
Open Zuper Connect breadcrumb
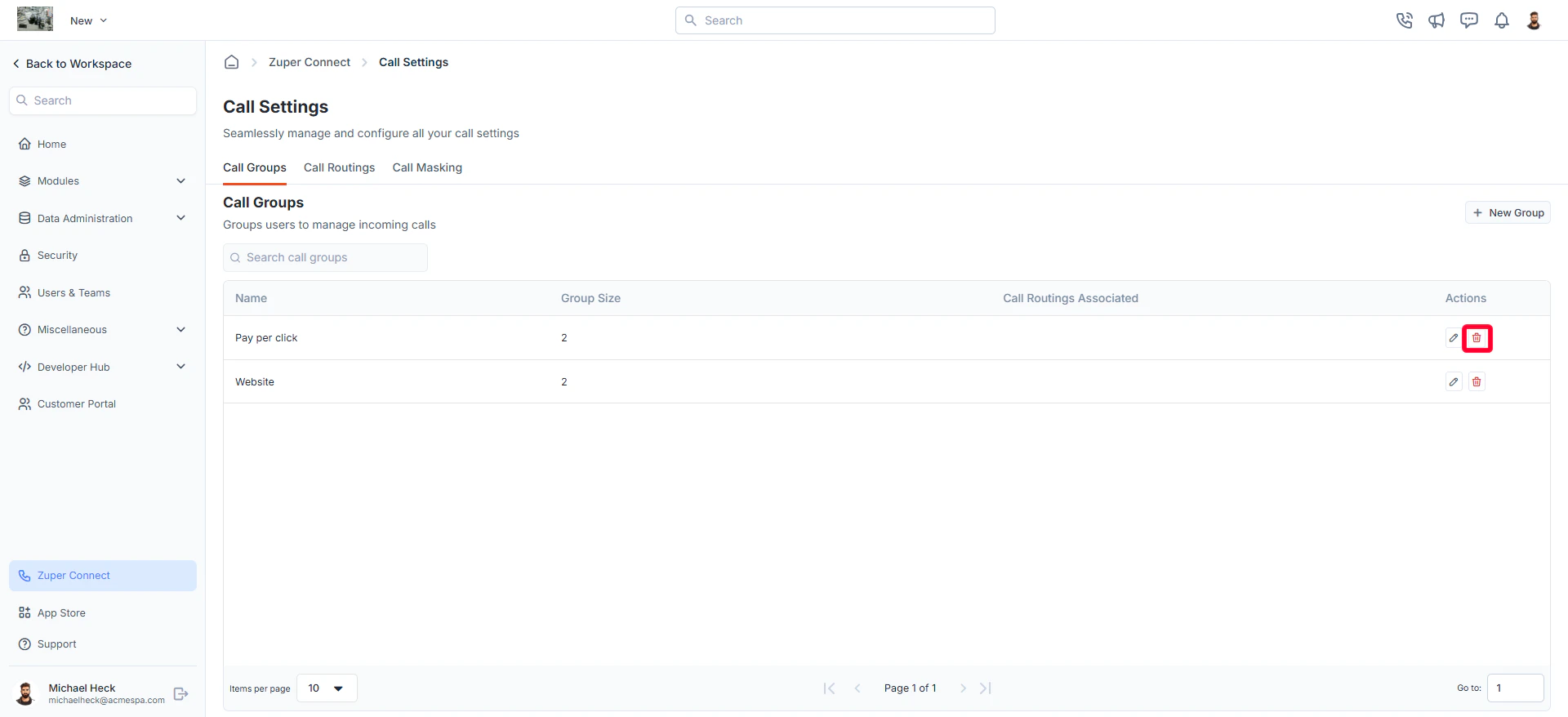310,62
